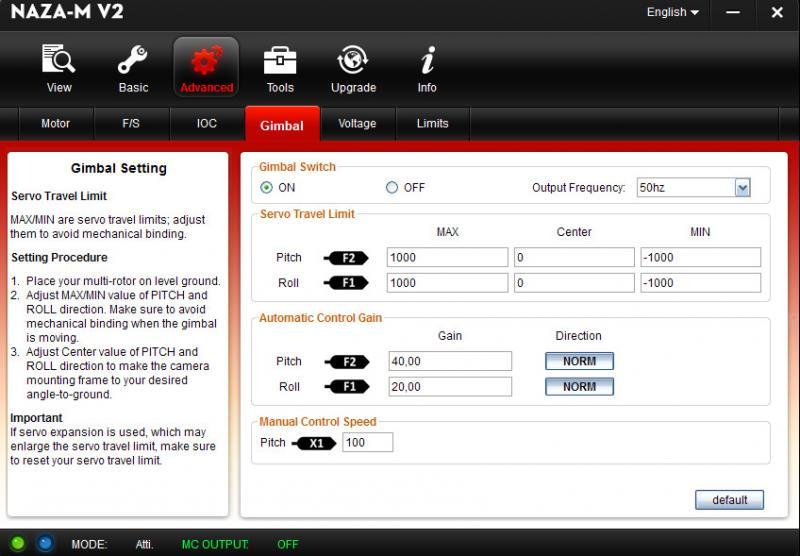Click the default button
The height and width of the screenshot is (556, 800).
click(x=729, y=499)
